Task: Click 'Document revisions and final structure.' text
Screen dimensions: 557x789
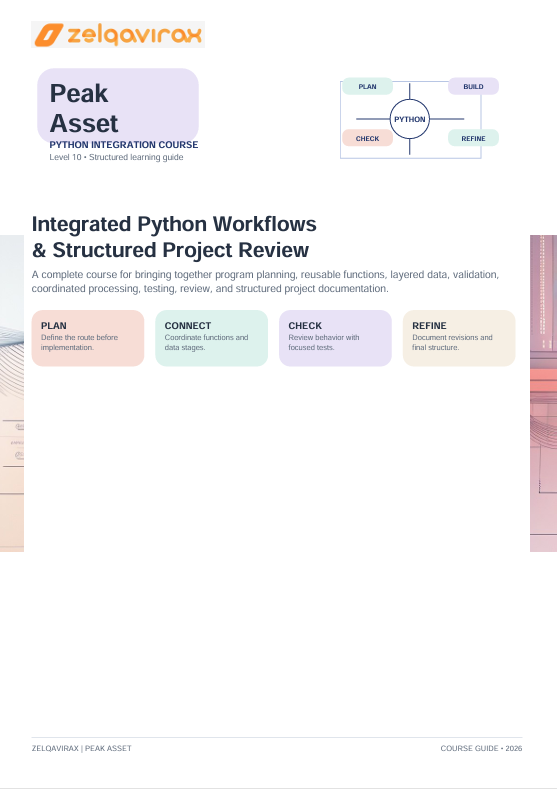Action: pos(452,343)
